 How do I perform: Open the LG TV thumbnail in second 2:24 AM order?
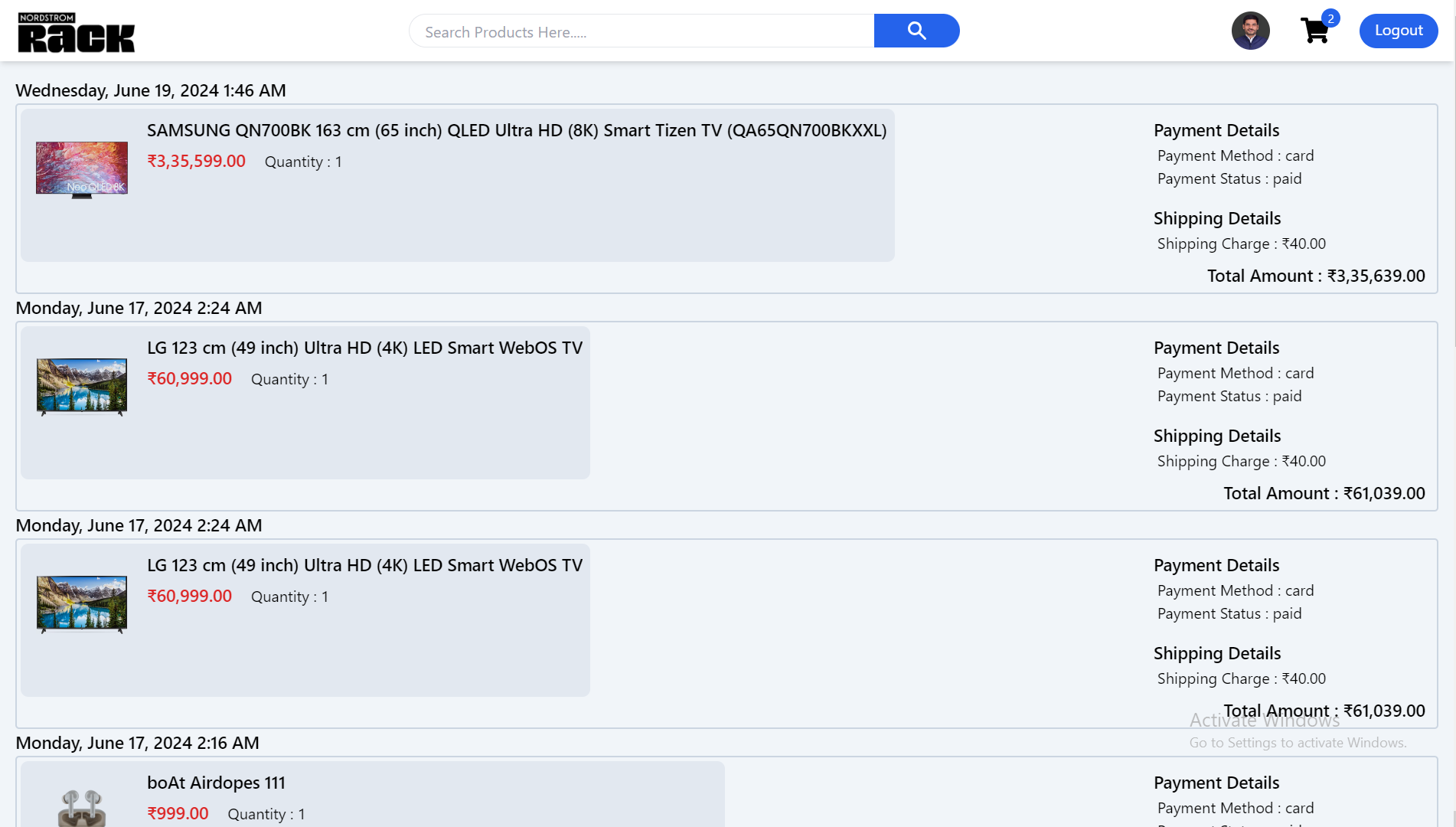82,604
